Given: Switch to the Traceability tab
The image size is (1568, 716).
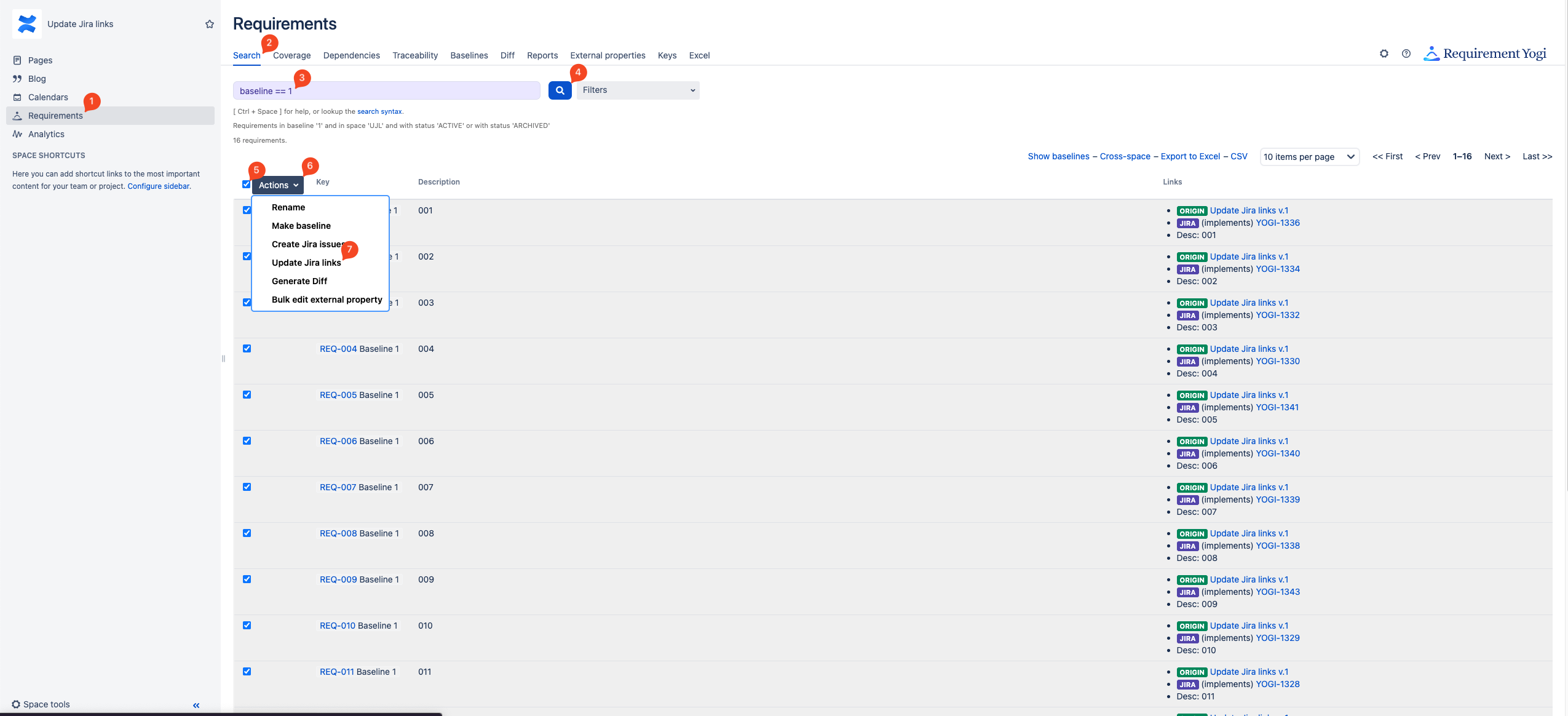Looking at the screenshot, I should (x=415, y=55).
